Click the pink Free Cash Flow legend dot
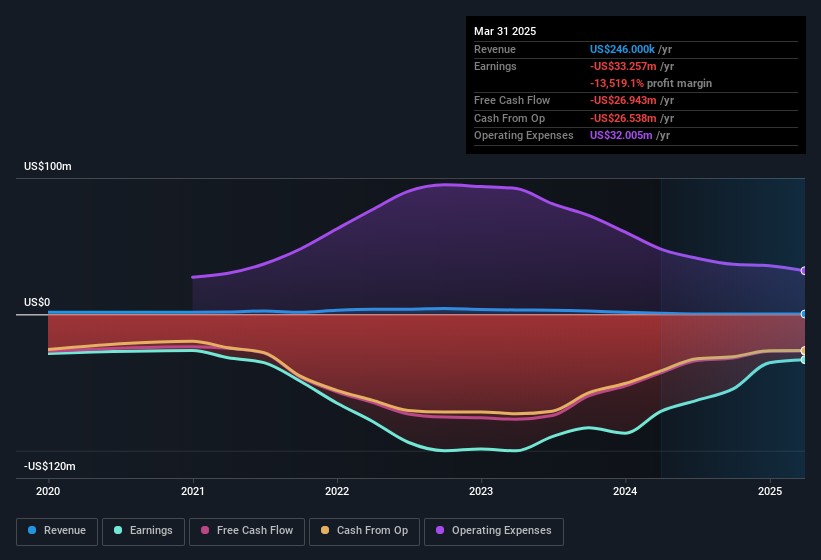 [205, 531]
